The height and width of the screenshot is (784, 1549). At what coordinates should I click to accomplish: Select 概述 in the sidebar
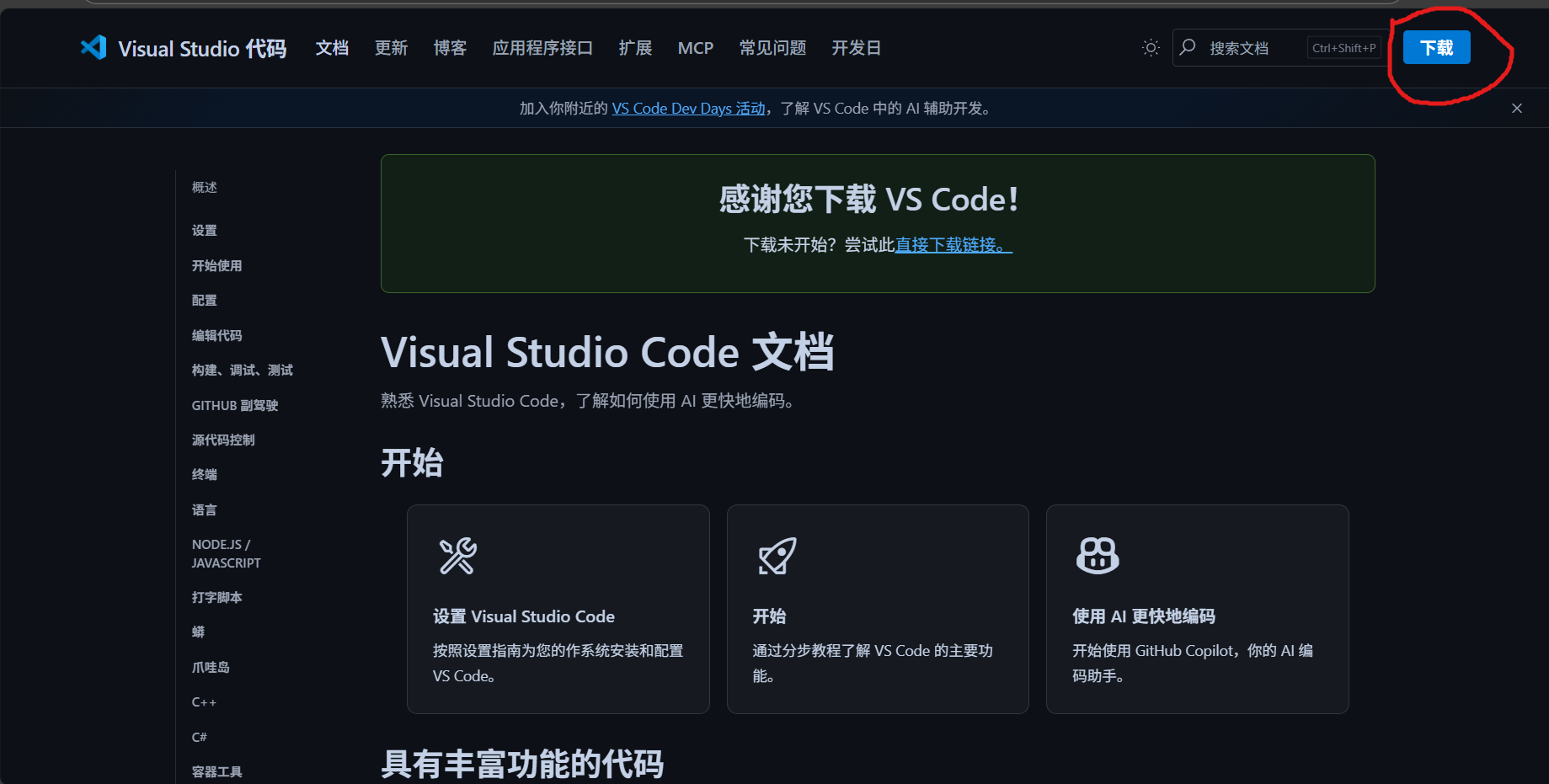(205, 187)
